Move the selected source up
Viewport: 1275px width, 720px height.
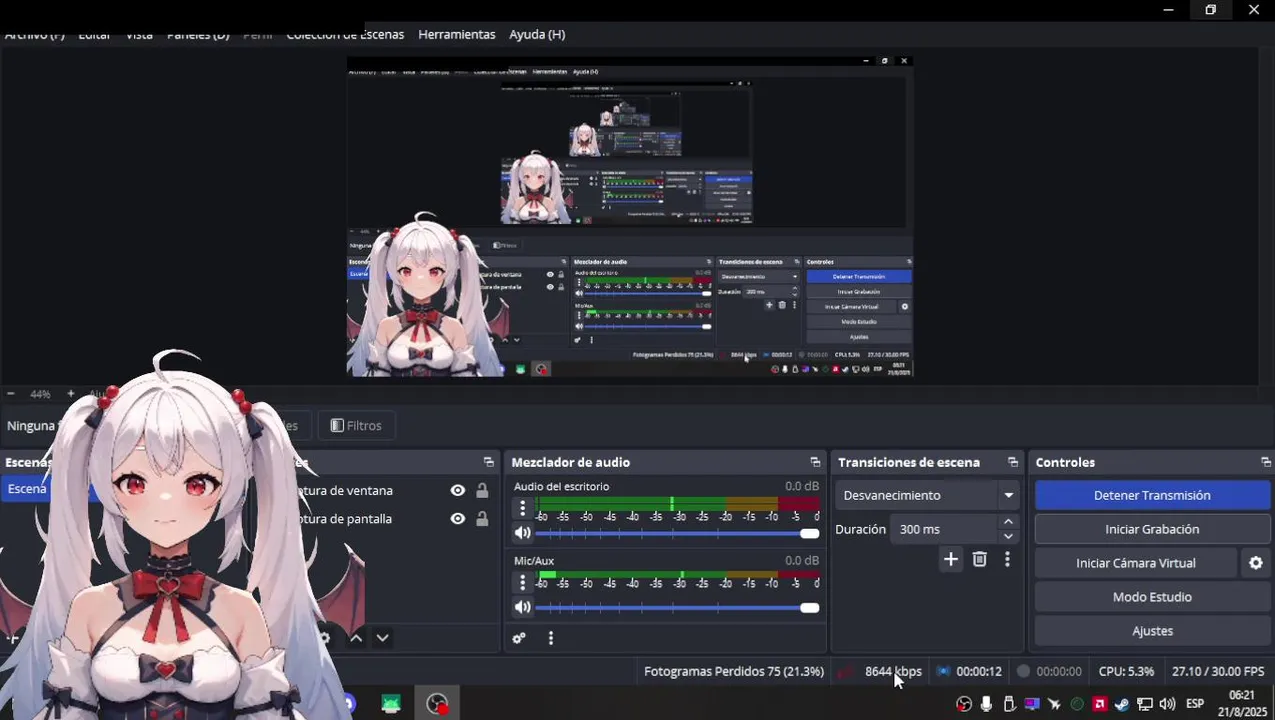pyautogui.click(x=356, y=638)
